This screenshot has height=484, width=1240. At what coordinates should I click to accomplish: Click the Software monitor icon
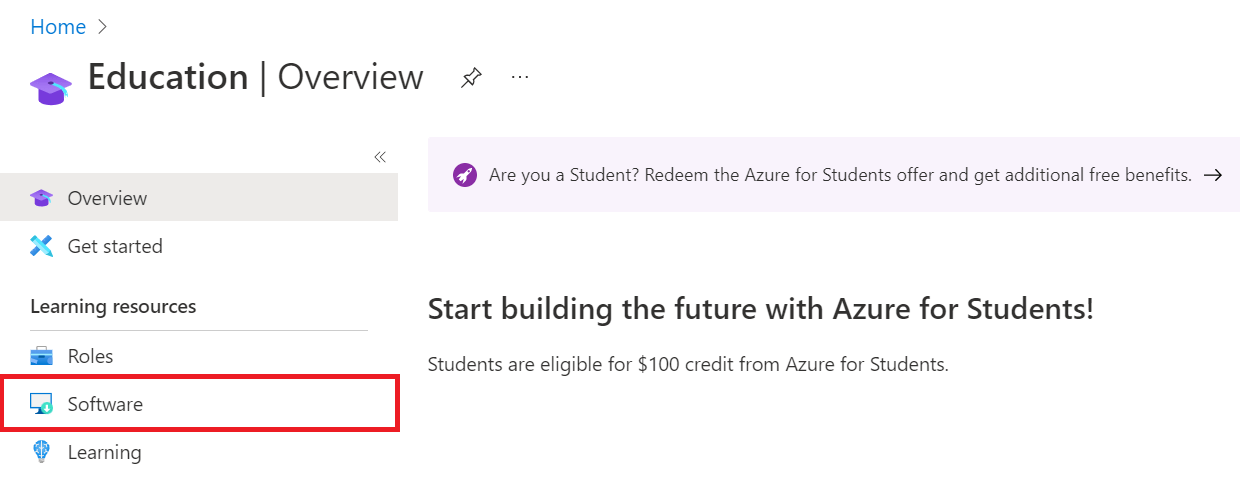(x=41, y=404)
